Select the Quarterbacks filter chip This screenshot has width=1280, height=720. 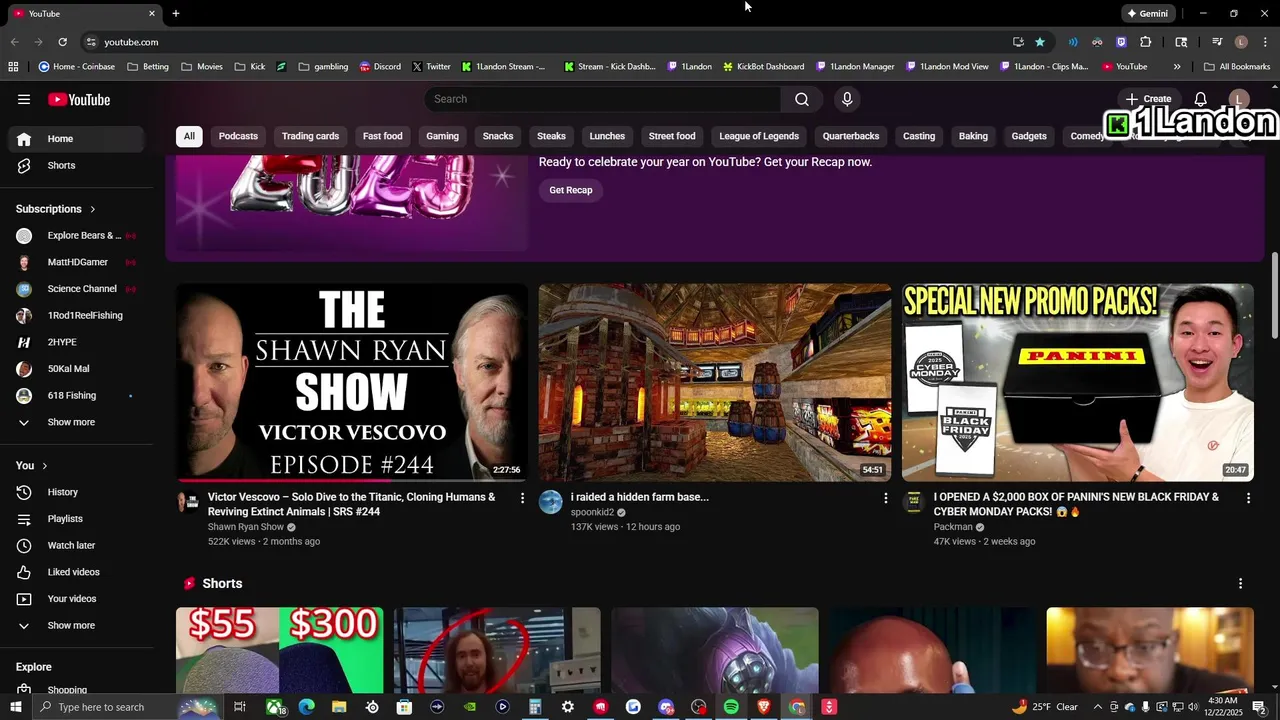(x=851, y=136)
